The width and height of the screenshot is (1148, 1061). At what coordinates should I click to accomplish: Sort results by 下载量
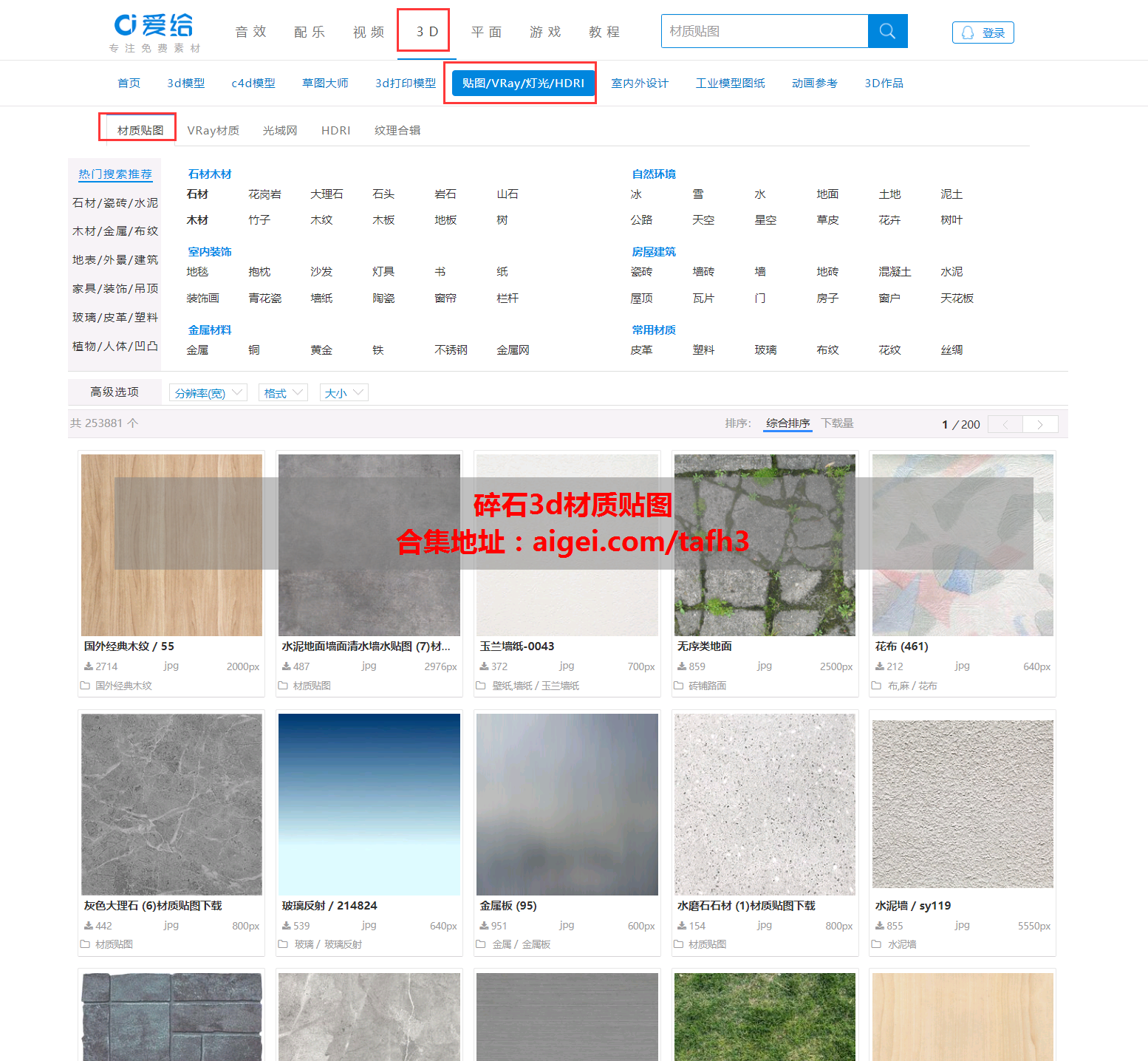[837, 423]
